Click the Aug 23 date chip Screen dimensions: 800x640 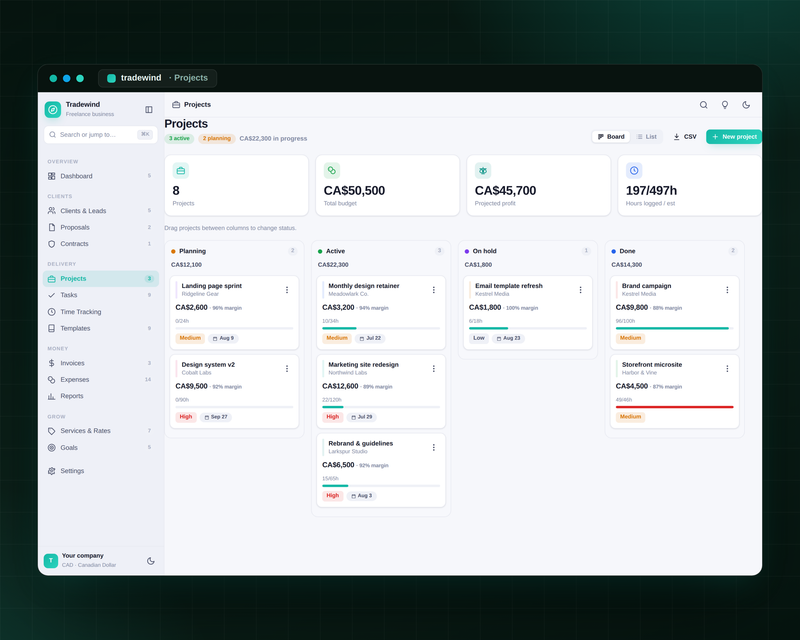coord(508,338)
